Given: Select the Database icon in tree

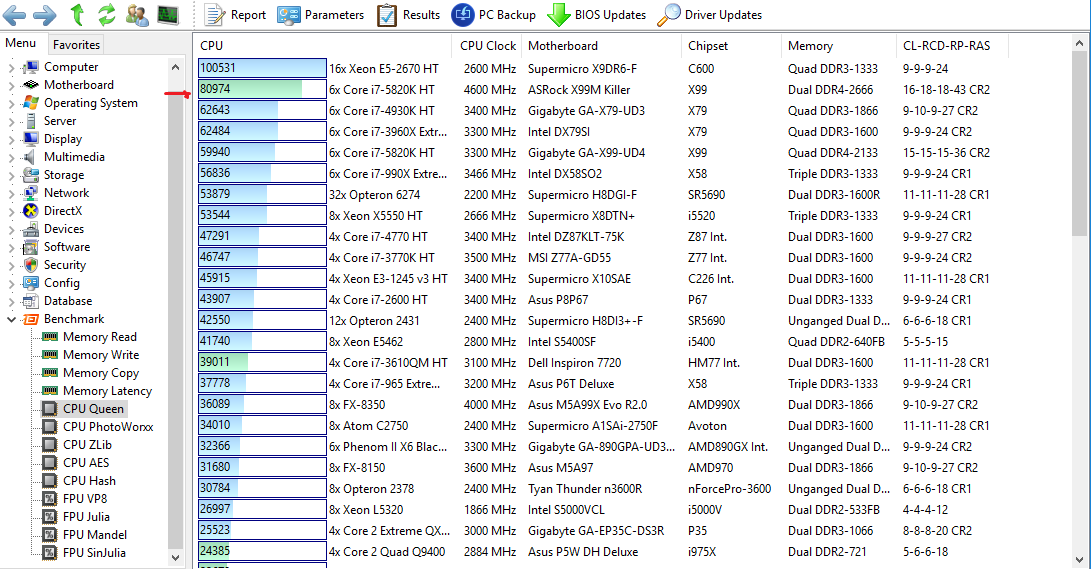Looking at the screenshot, I should (31, 301).
